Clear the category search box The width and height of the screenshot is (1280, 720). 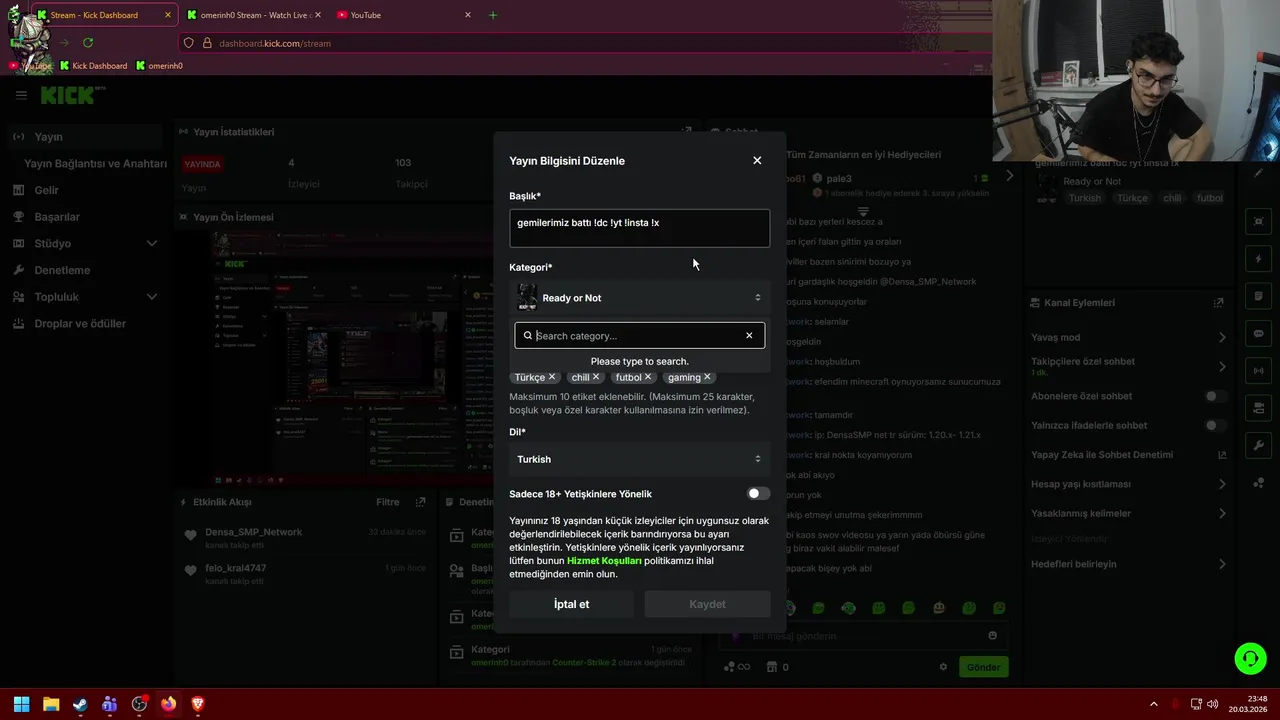pos(749,336)
